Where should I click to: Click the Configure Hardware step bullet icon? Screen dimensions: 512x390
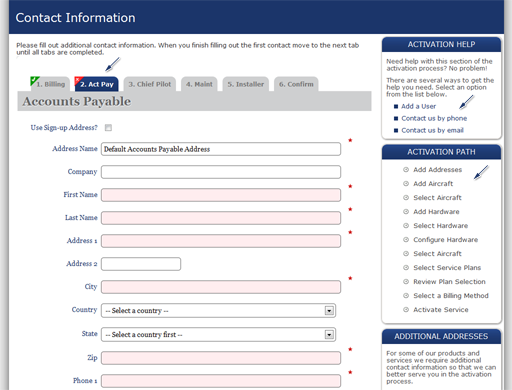(406, 240)
